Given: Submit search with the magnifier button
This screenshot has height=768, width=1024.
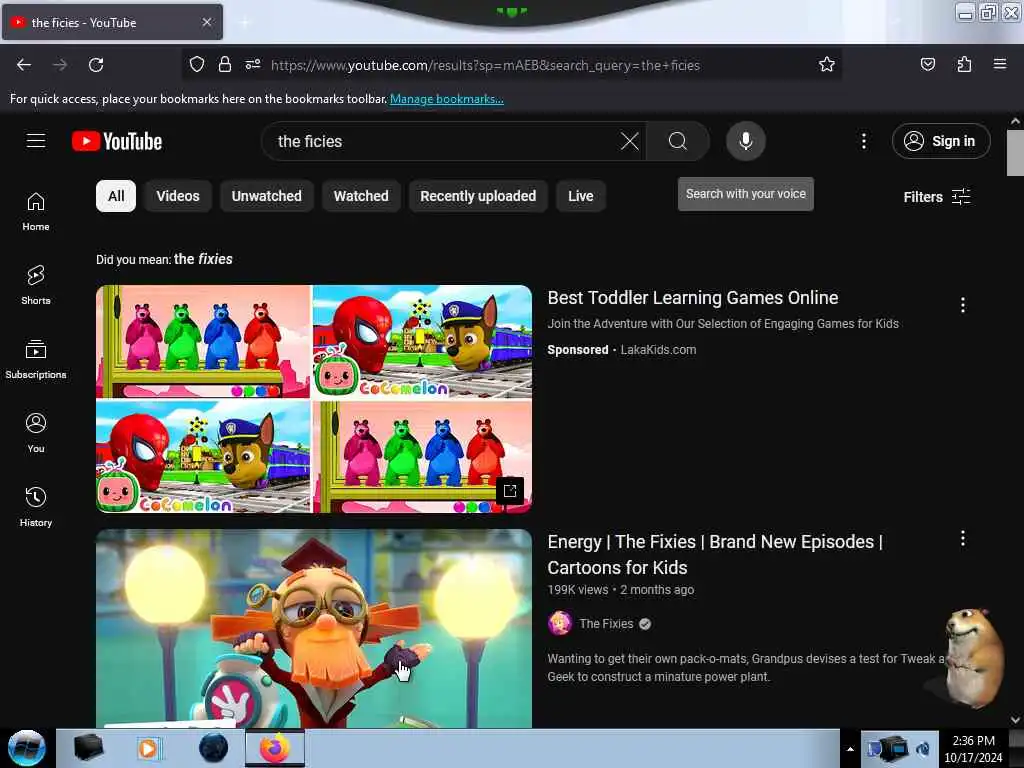Looking at the screenshot, I should click(x=678, y=141).
